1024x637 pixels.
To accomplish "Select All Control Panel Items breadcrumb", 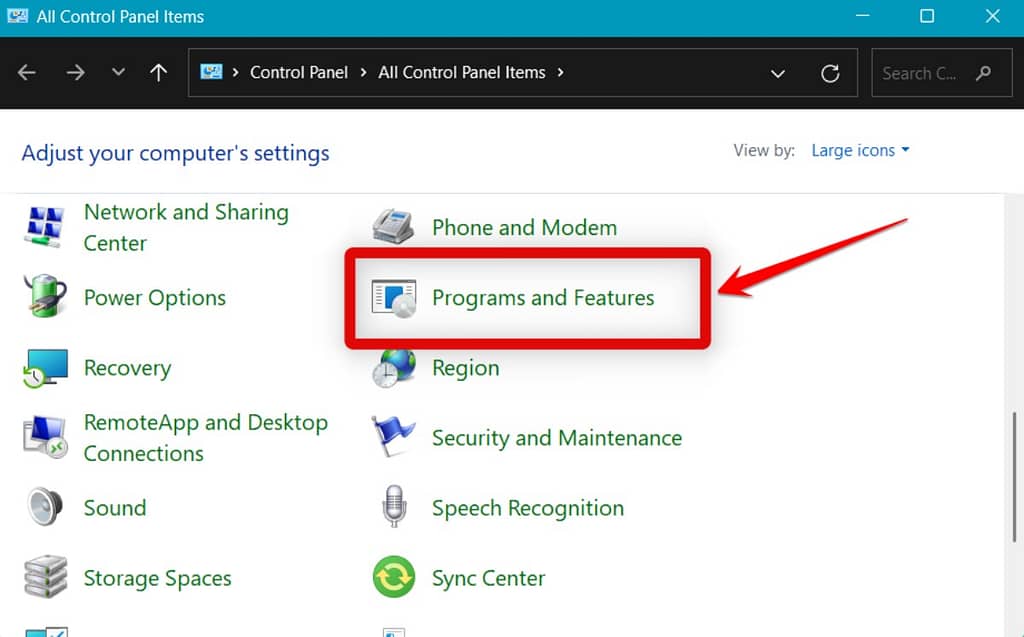I will tap(462, 73).
